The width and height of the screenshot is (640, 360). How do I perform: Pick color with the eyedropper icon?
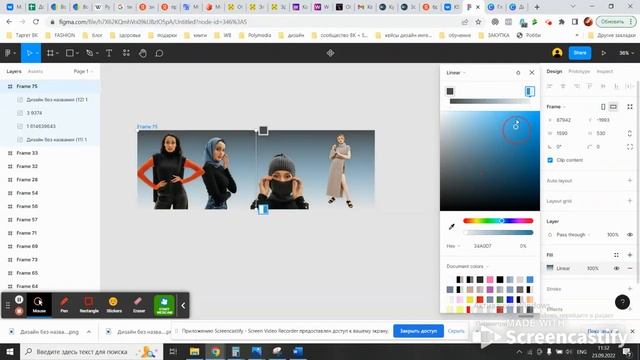point(451,227)
